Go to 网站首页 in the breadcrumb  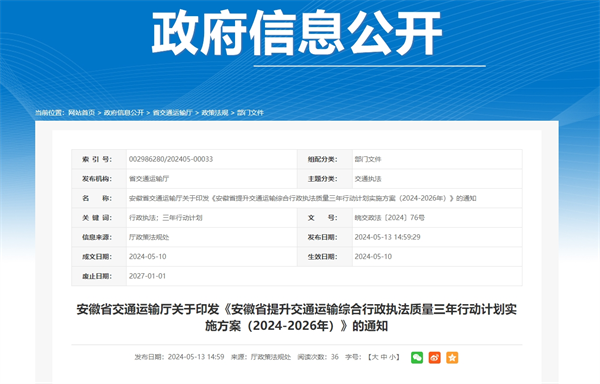82,112
